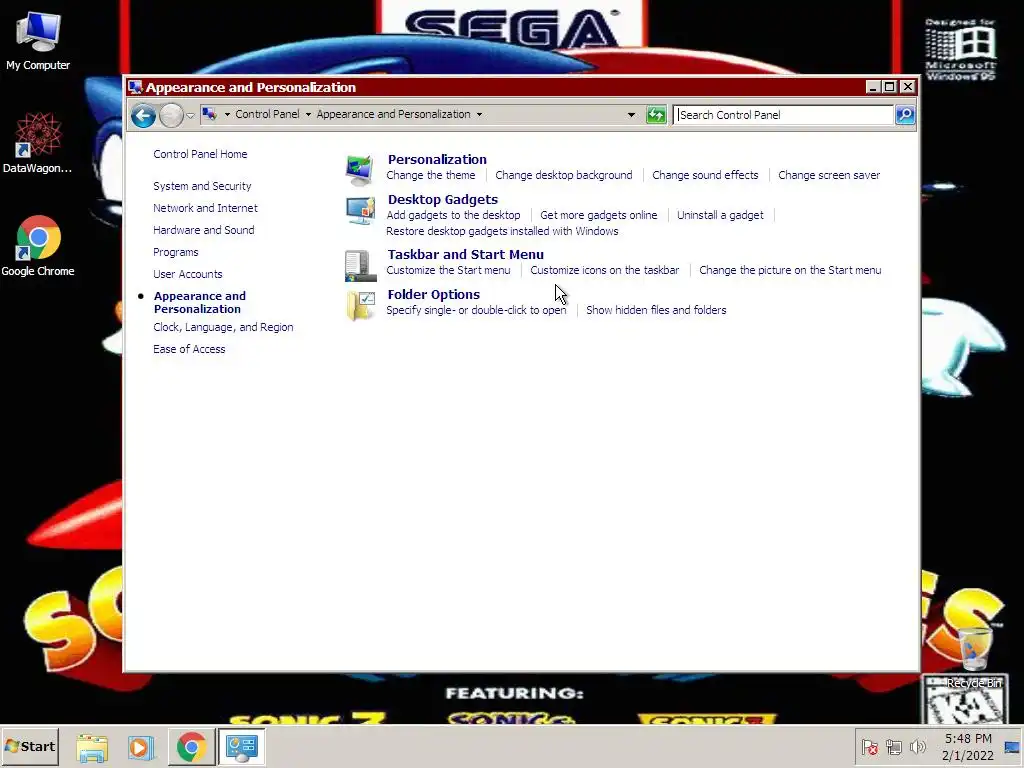The image size is (1024, 768).
Task: Expand the arrow after Control Panel breadcrumb
Action: tap(308, 114)
